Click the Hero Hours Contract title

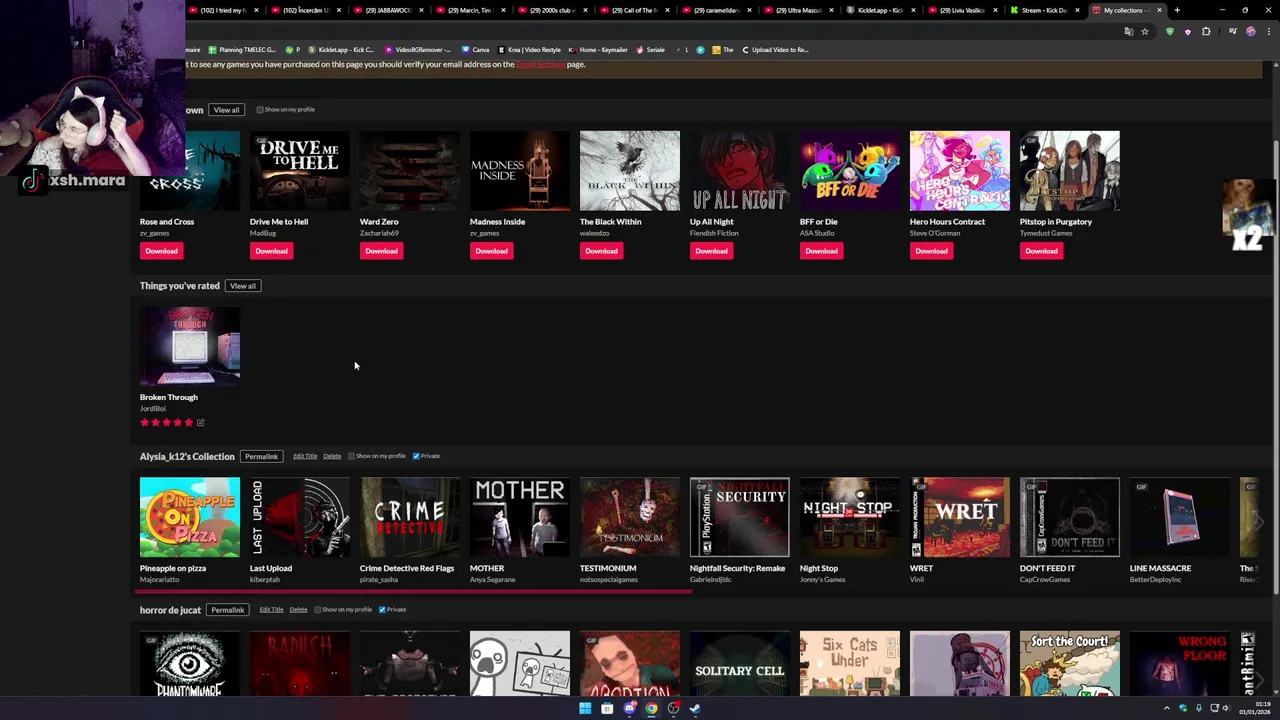[947, 222]
